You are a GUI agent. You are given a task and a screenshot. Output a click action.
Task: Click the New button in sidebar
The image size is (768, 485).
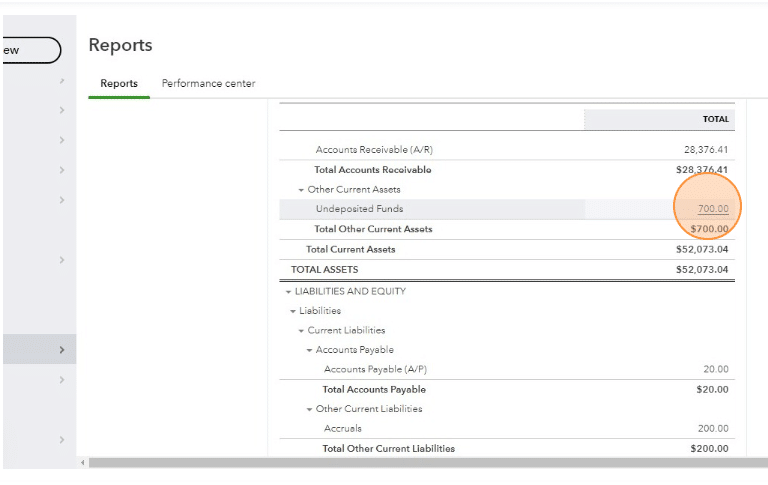point(30,50)
